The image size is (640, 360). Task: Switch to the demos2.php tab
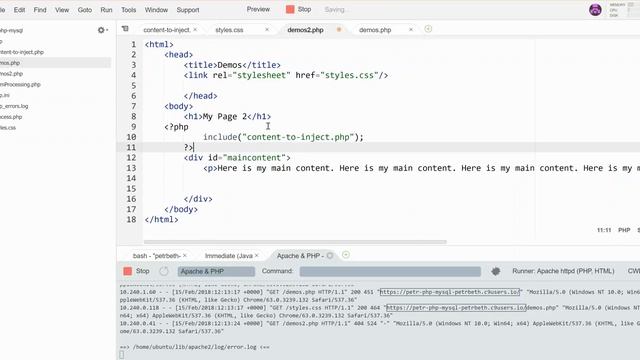(305, 30)
